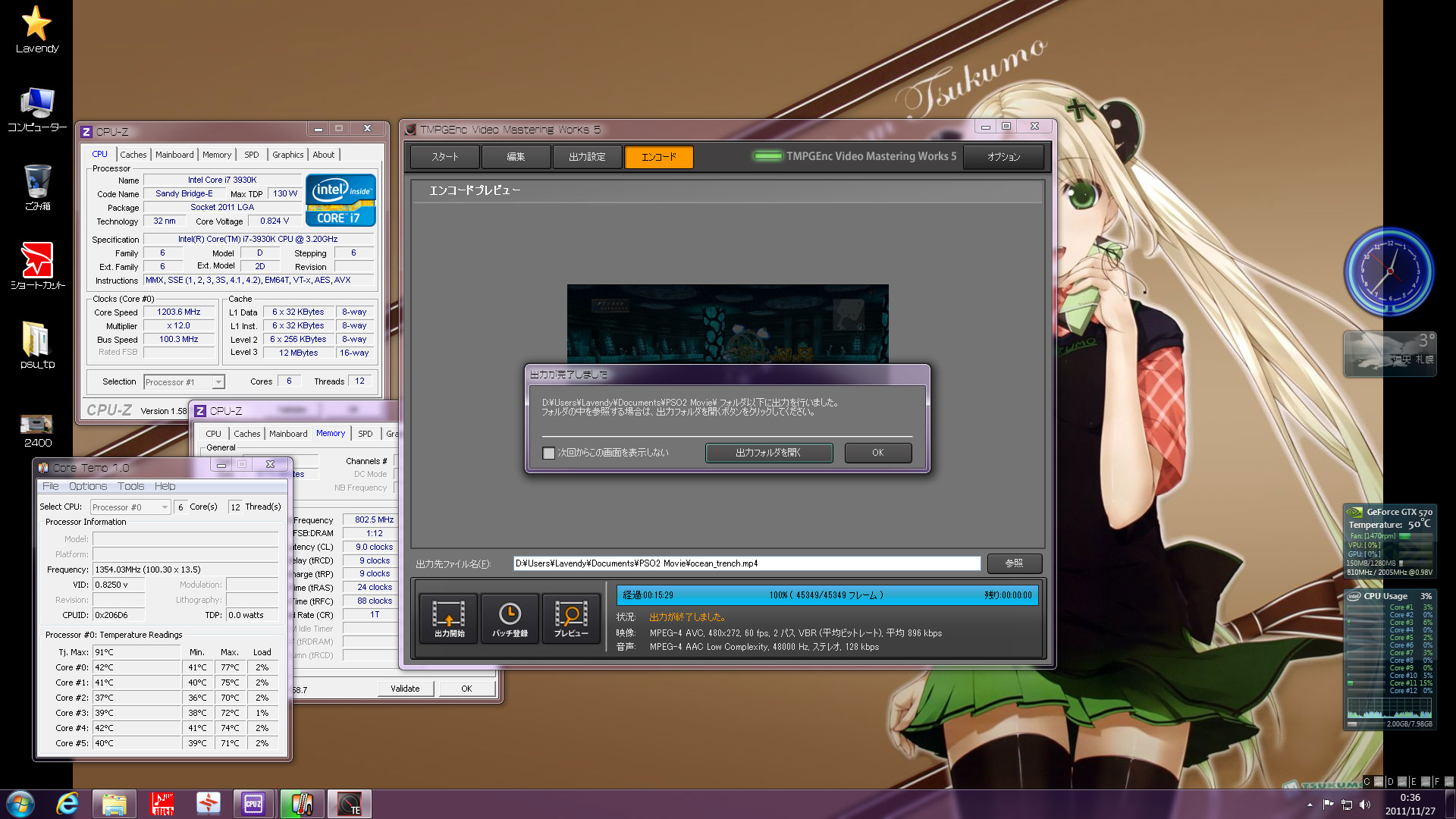
Task: Open the Windows Start orb
Action: pyautogui.click(x=20, y=804)
